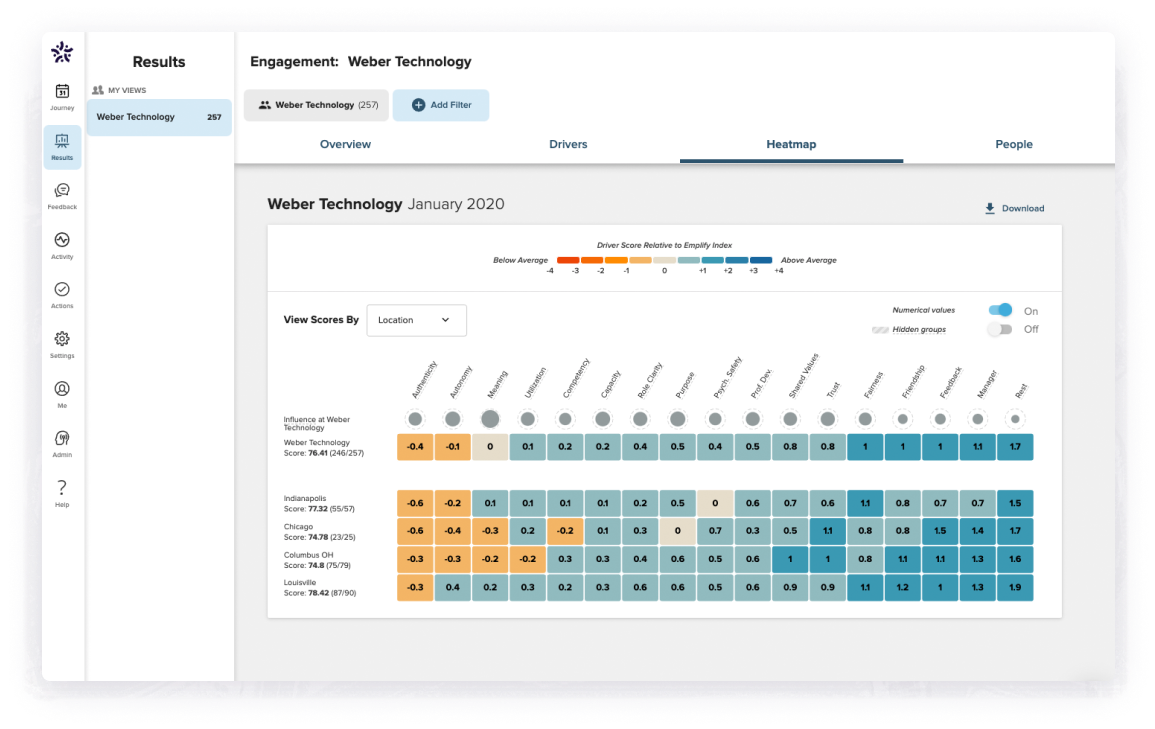Click Louisville Autonomy cell 0.4
Viewport: 1155px width, 729px height.
pyautogui.click(x=453, y=588)
